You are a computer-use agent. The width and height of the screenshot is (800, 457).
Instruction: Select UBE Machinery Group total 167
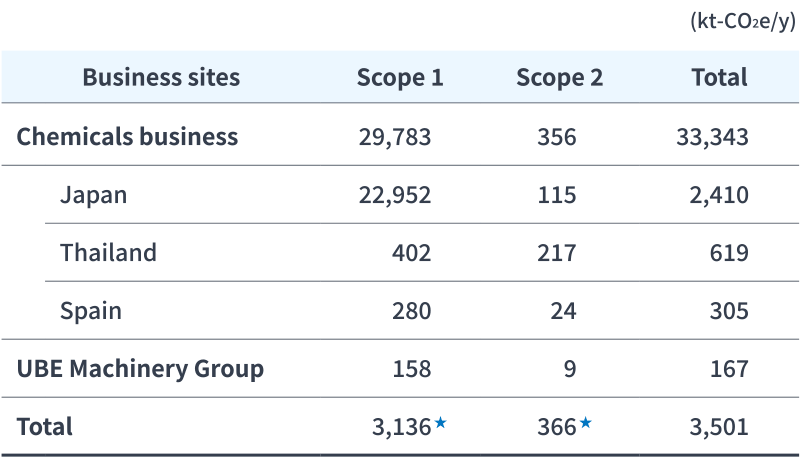pos(729,369)
